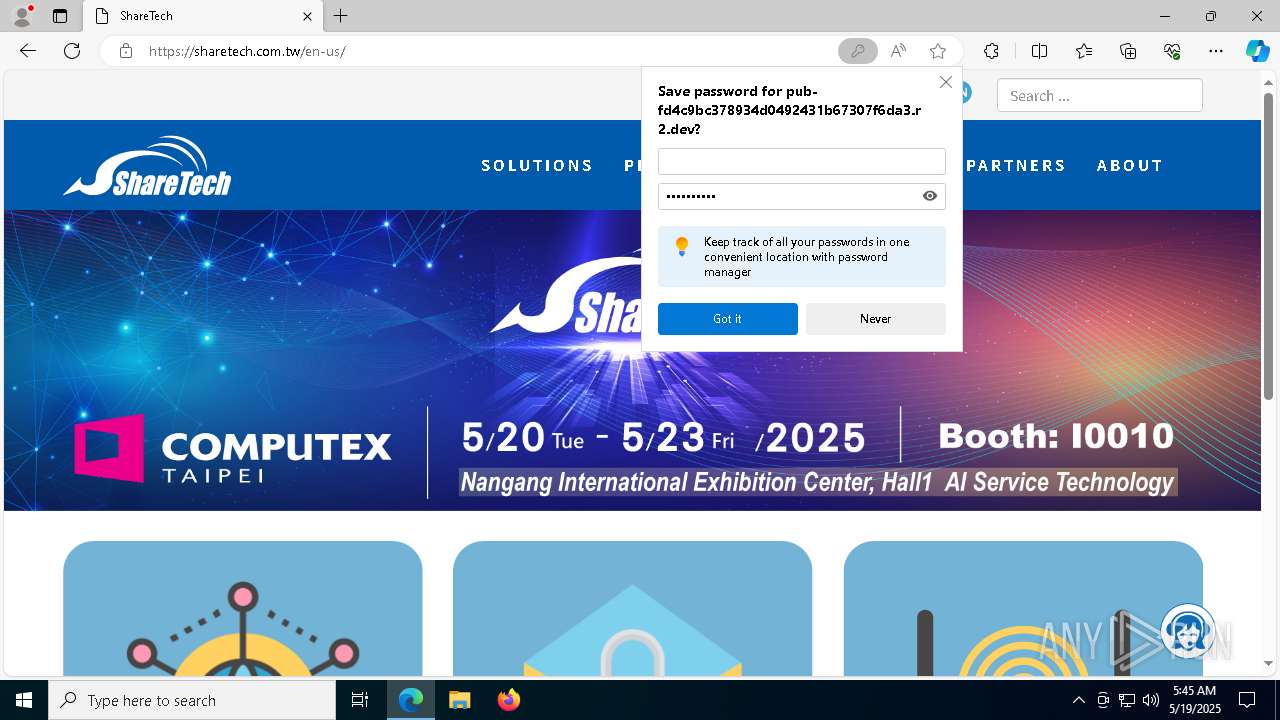Click the Never button
Viewport: 1280px width, 720px height.
click(x=876, y=319)
